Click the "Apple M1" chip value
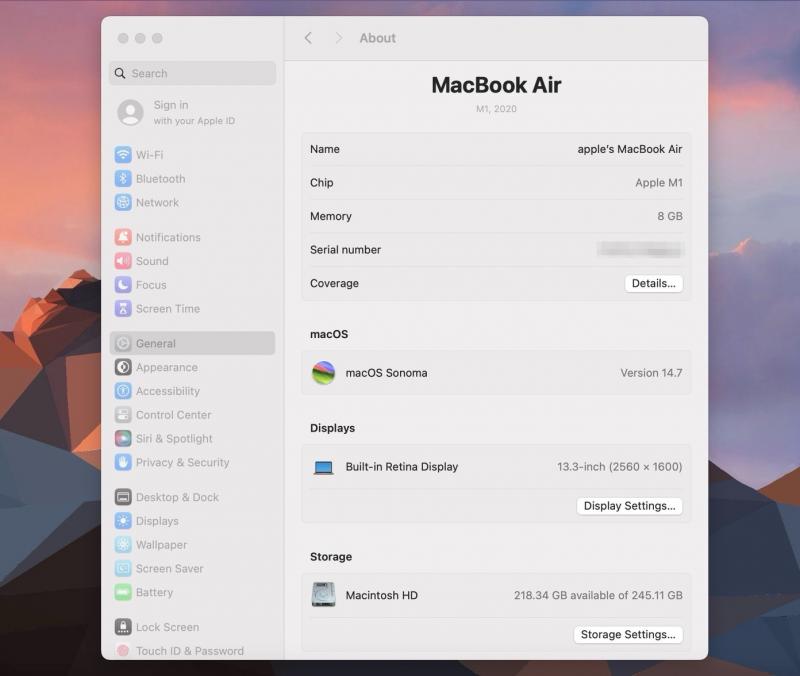 (x=659, y=183)
